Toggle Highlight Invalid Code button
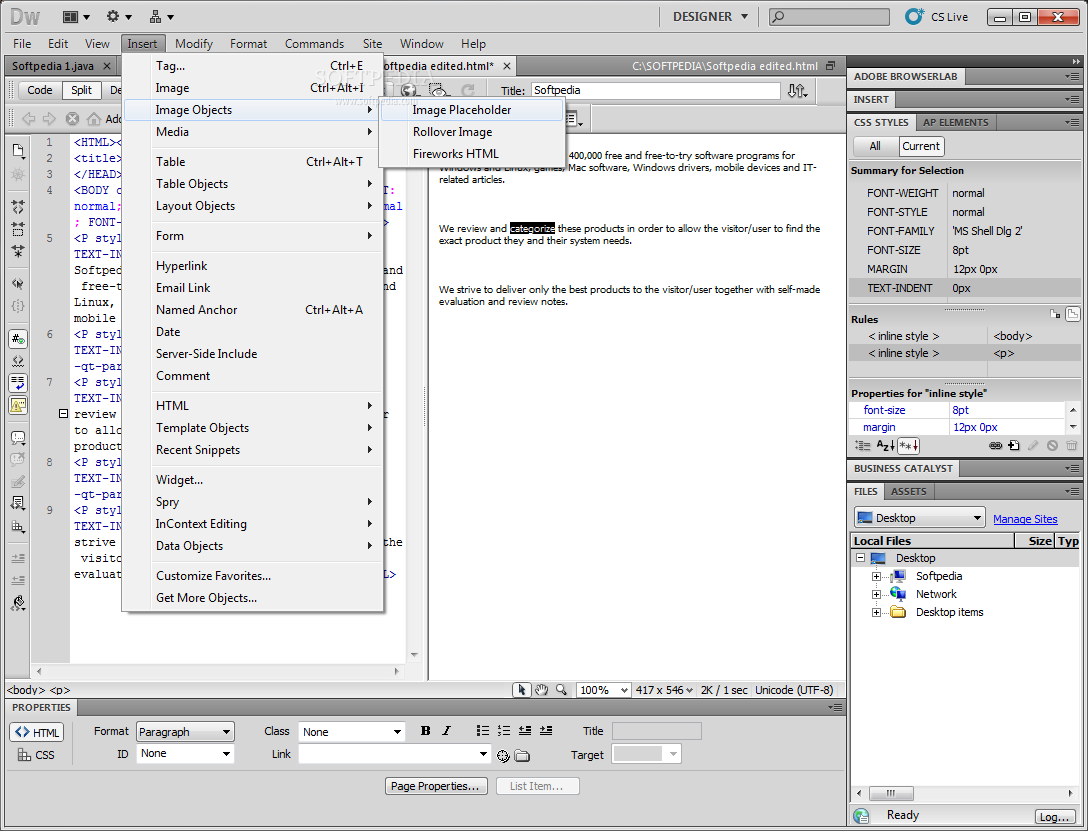 point(18,361)
